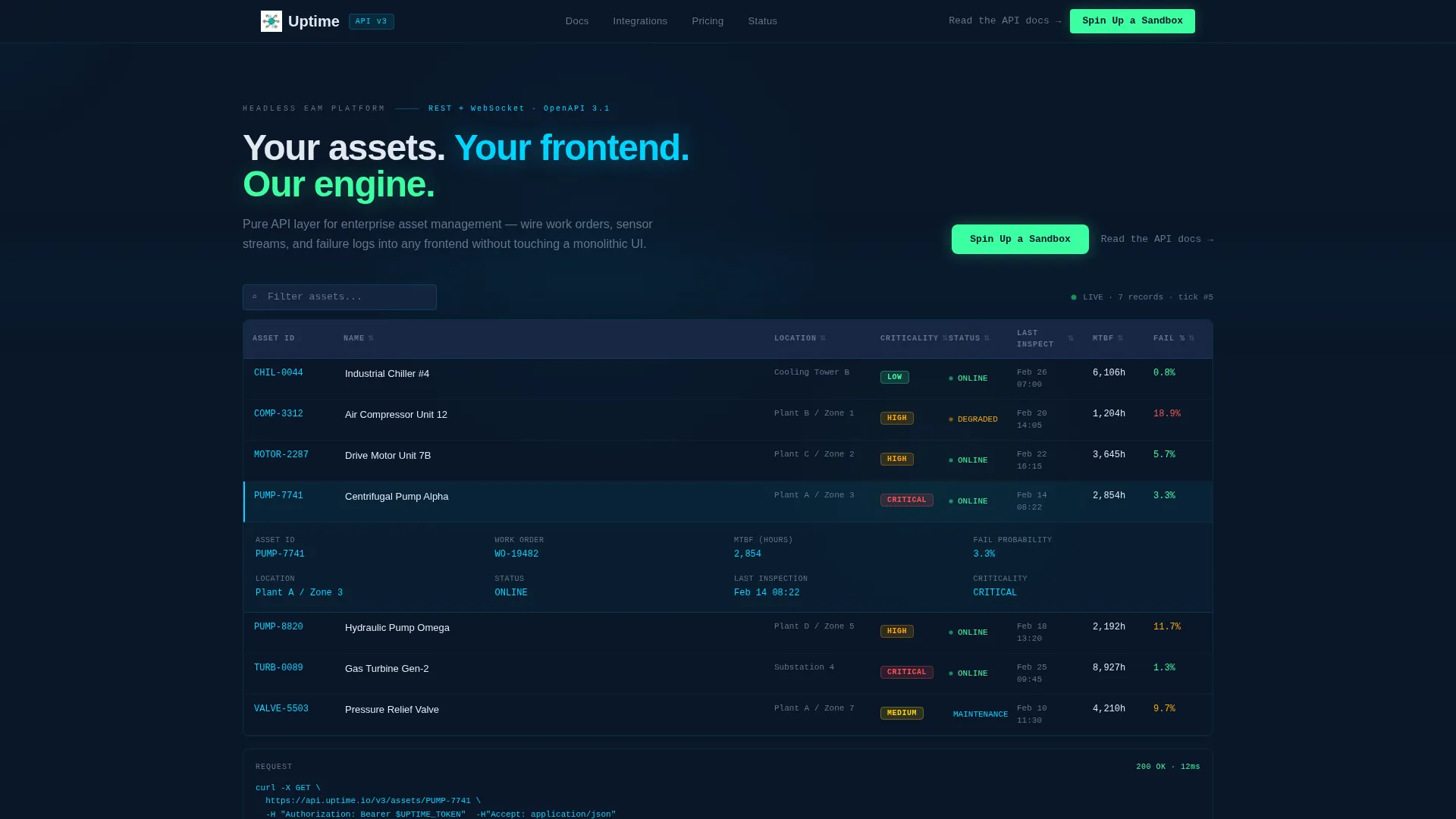Sort by MTBF column sort icon
1456x819 pixels.
pos(1120,338)
